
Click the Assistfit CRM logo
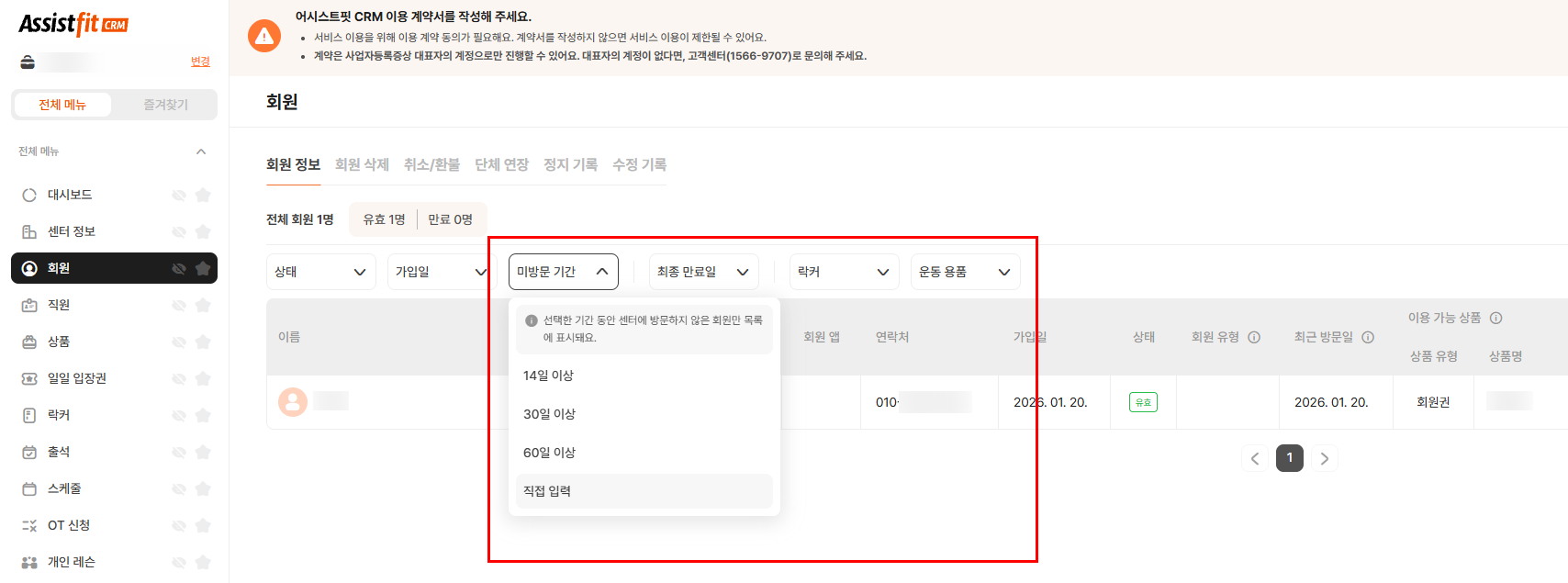tap(73, 23)
